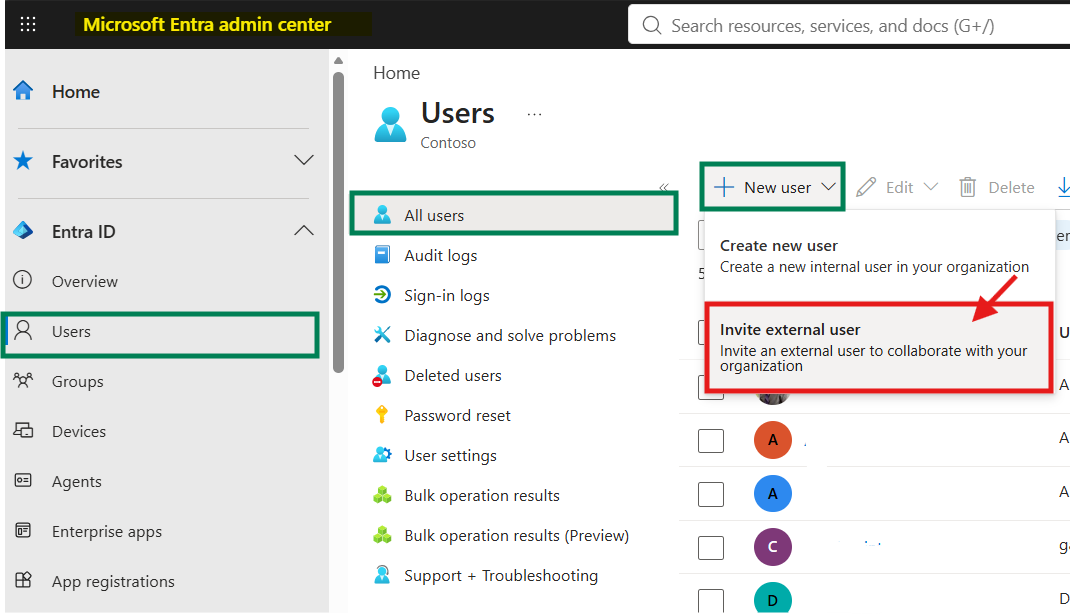Open Users in the Entra ID sidebar
This screenshot has height=614, width=1070.
(x=161, y=334)
